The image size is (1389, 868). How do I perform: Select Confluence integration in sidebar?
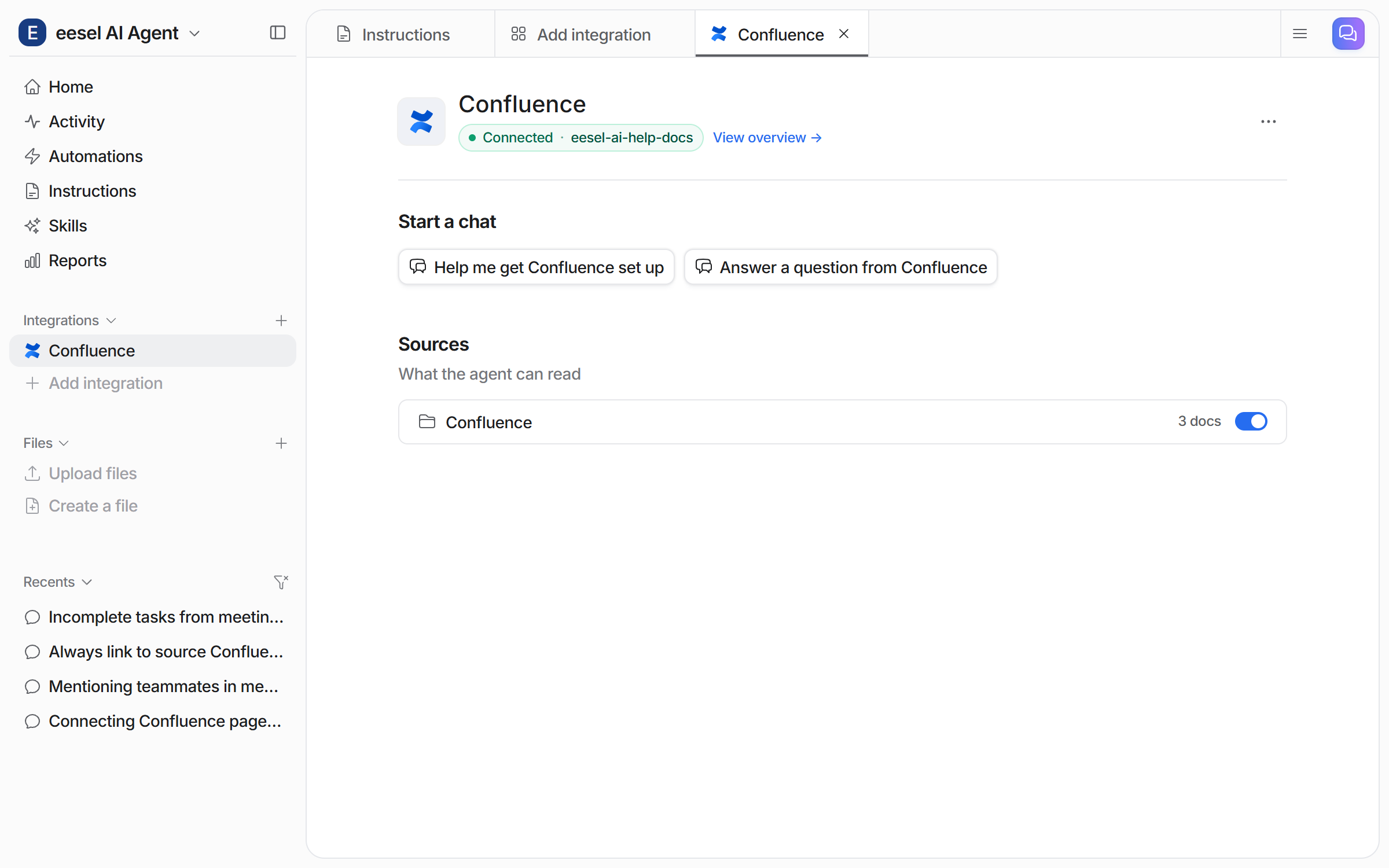coord(153,351)
